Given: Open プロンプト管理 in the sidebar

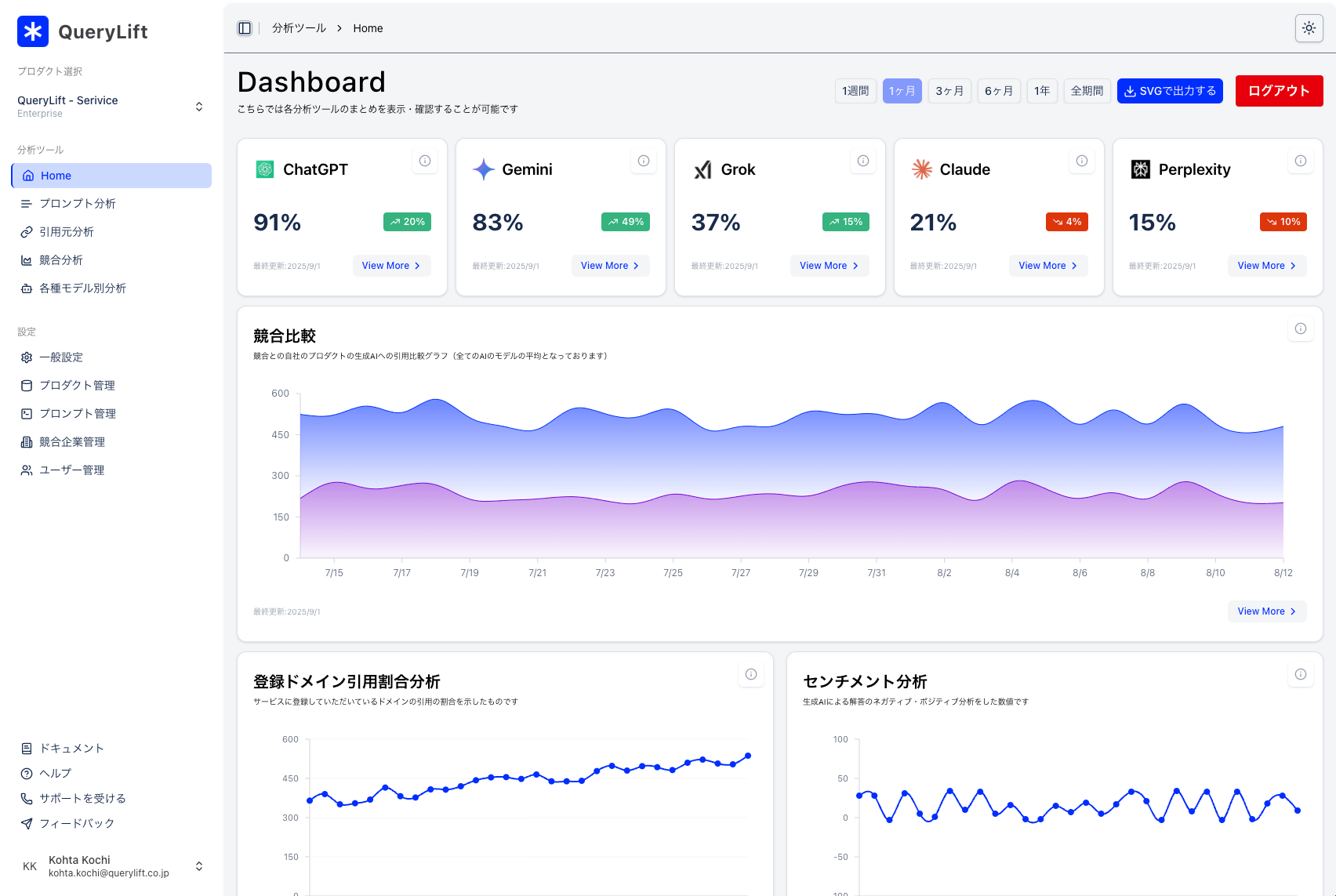Looking at the screenshot, I should (111, 414).
